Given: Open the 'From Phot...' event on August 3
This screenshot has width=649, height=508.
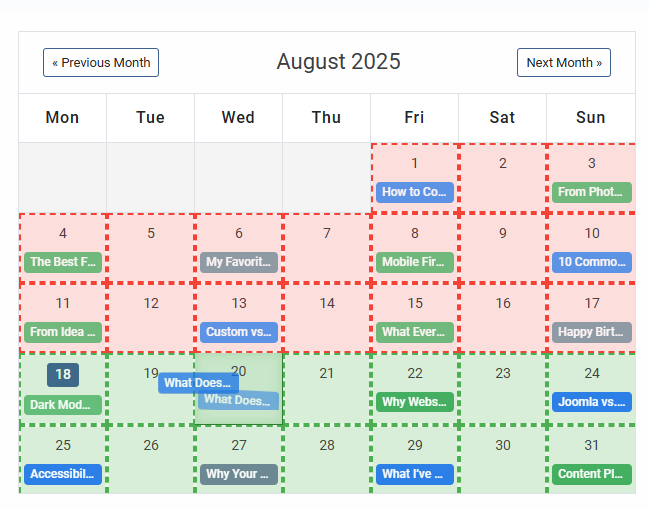Looking at the screenshot, I should point(591,192).
